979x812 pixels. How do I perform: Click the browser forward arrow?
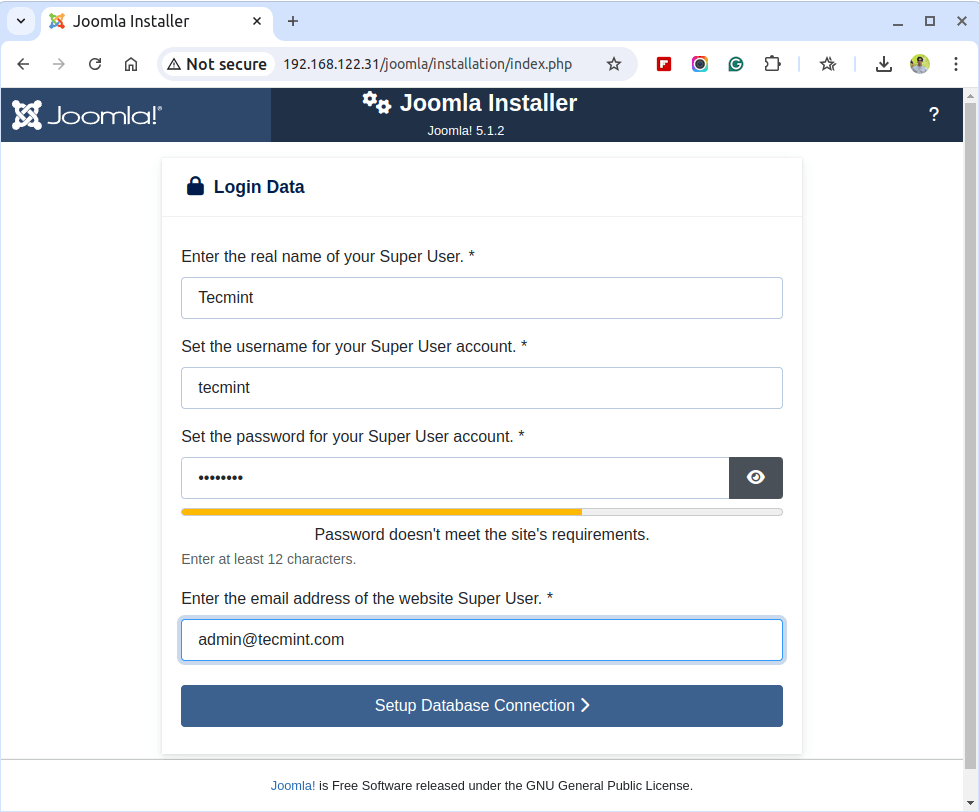(59, 64)
